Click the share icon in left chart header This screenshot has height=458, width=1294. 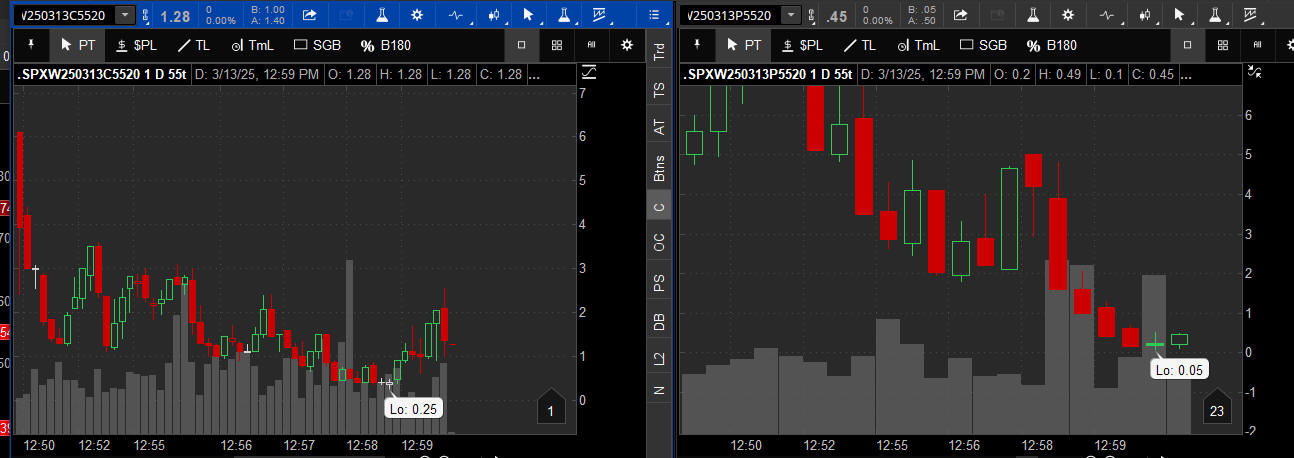pos(309,15)
